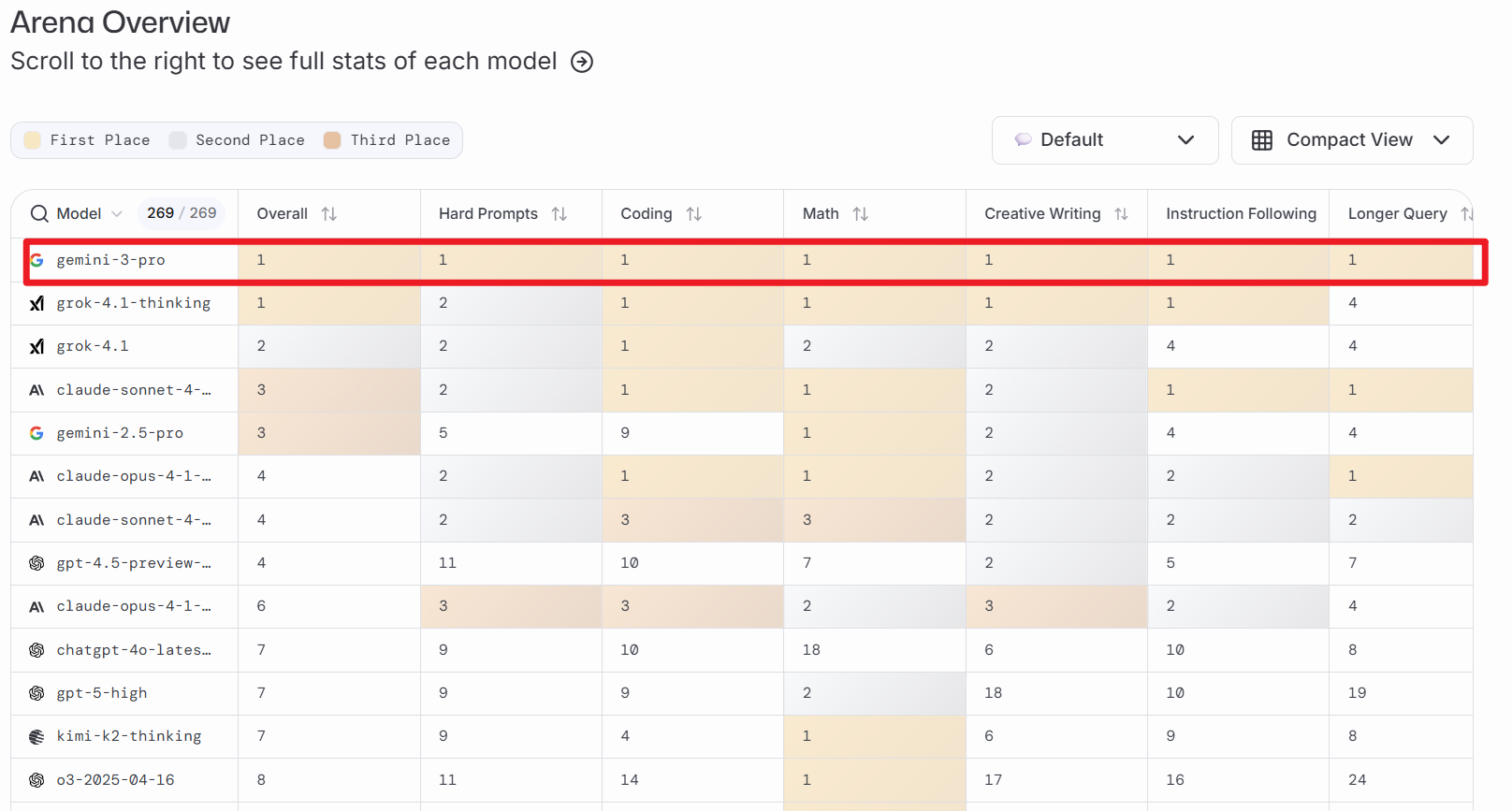This screenshot has width=1512, height=811.
Task: Toggle sort arrows on Math column
Action: coord(861,214)
